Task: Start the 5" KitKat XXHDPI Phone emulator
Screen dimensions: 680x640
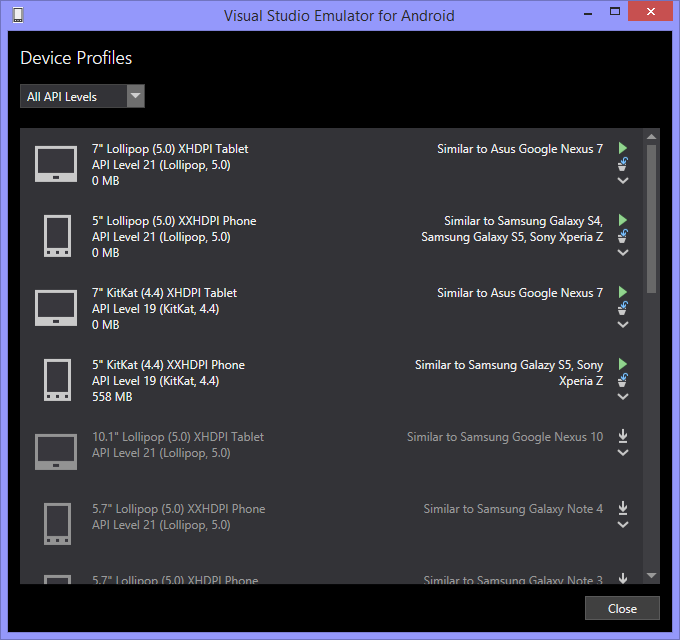Action: coord(623,363)
